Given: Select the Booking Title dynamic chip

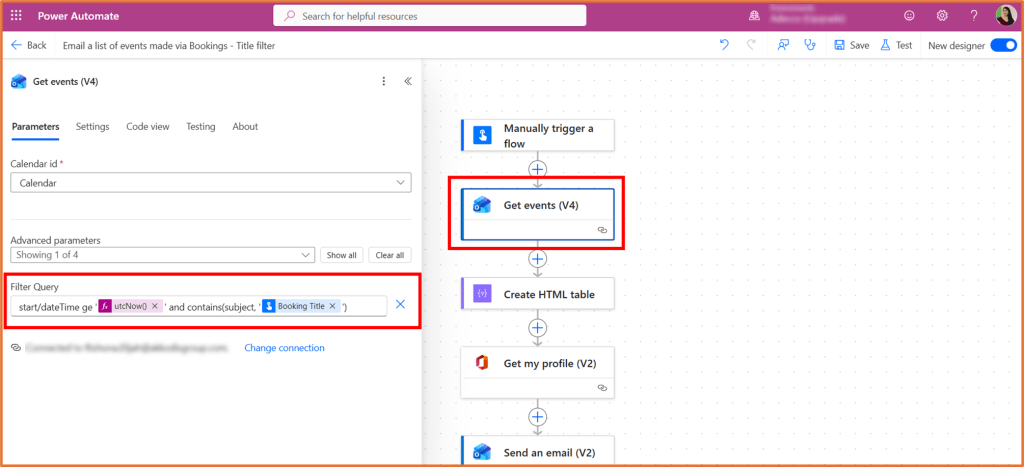Looking at the screenshot, I should pyautogui.click(x=300, y=306).
